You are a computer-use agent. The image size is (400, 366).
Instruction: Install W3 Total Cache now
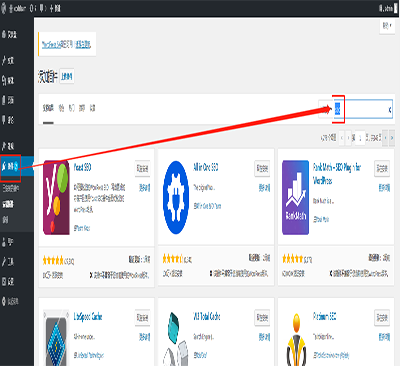tap(262, 317)
